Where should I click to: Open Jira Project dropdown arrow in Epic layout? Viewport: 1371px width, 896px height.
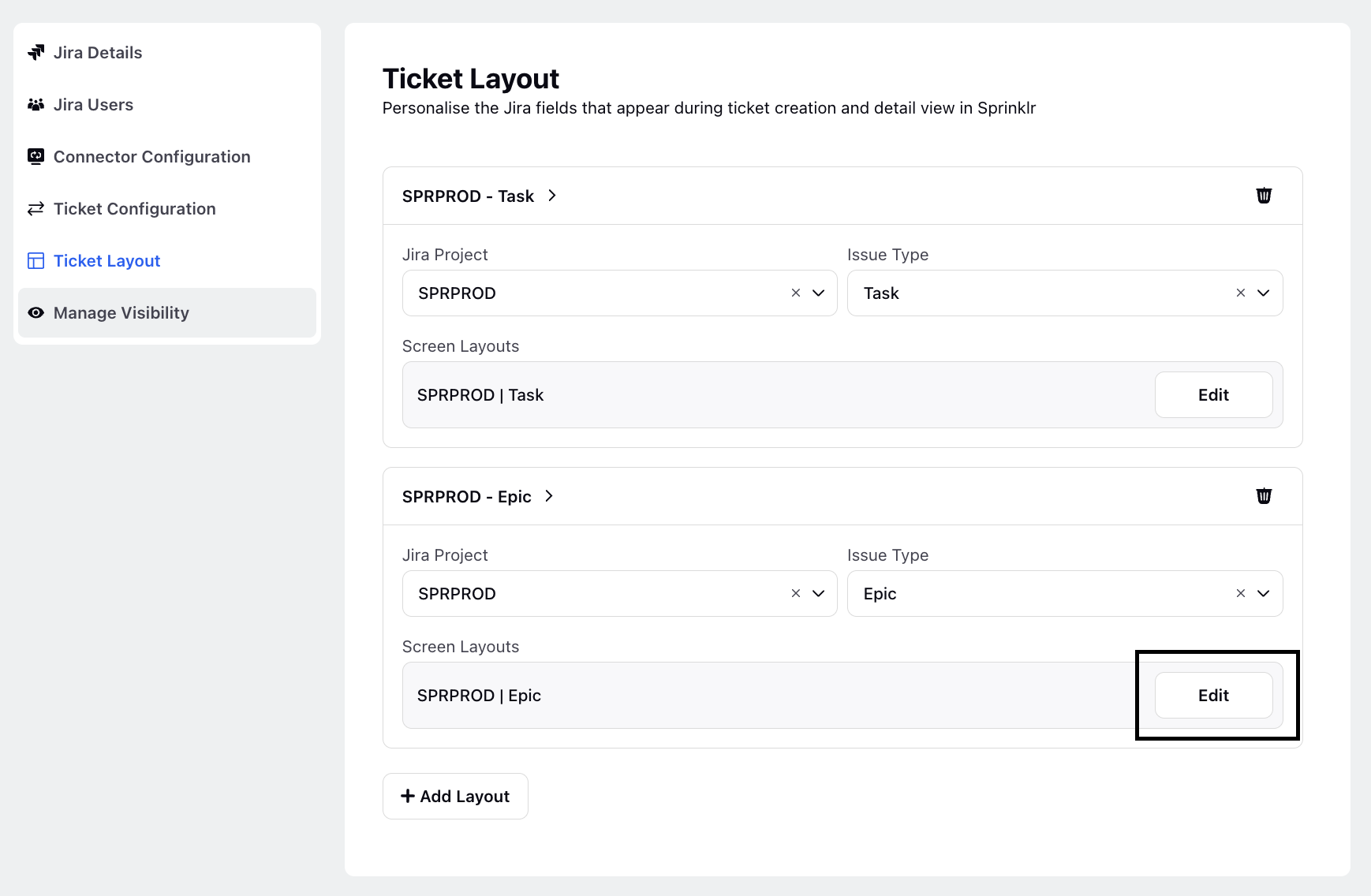click(x=819, y=594)
